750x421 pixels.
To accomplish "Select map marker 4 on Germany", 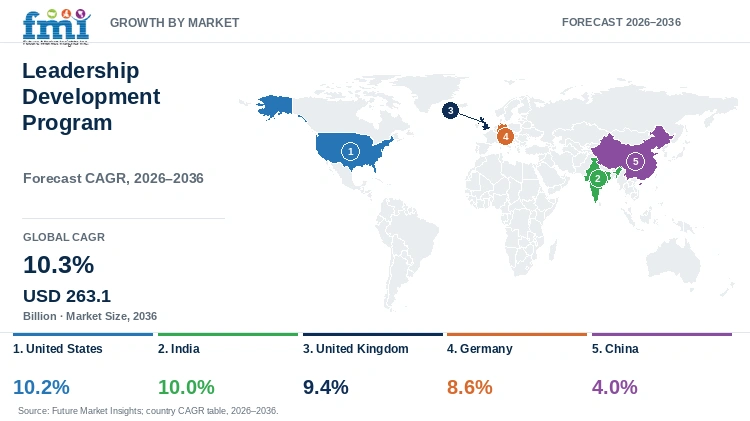I will click(x=505, y=136).
